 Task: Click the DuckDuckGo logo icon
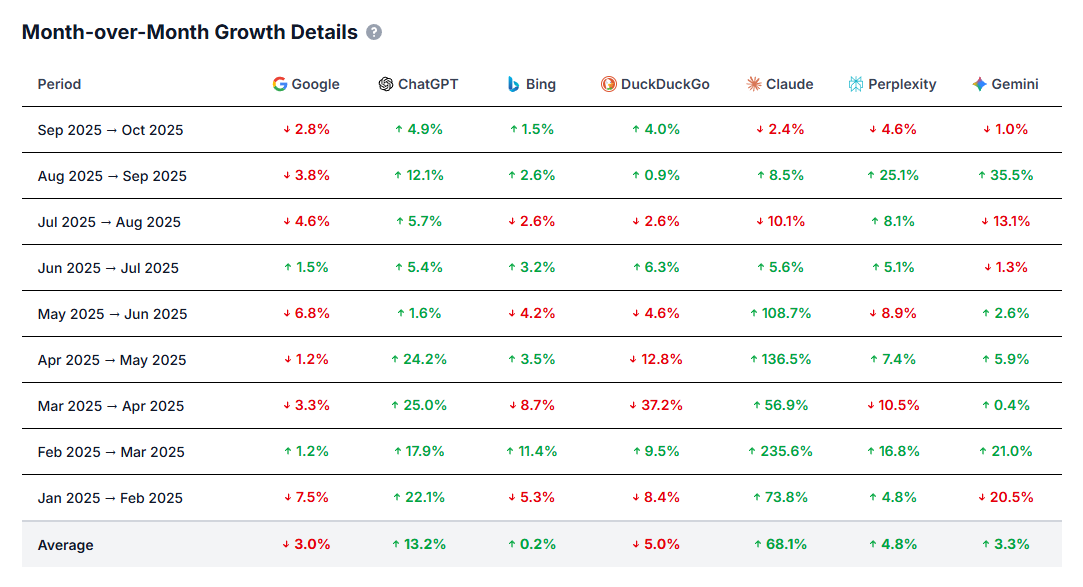[609, 84]
